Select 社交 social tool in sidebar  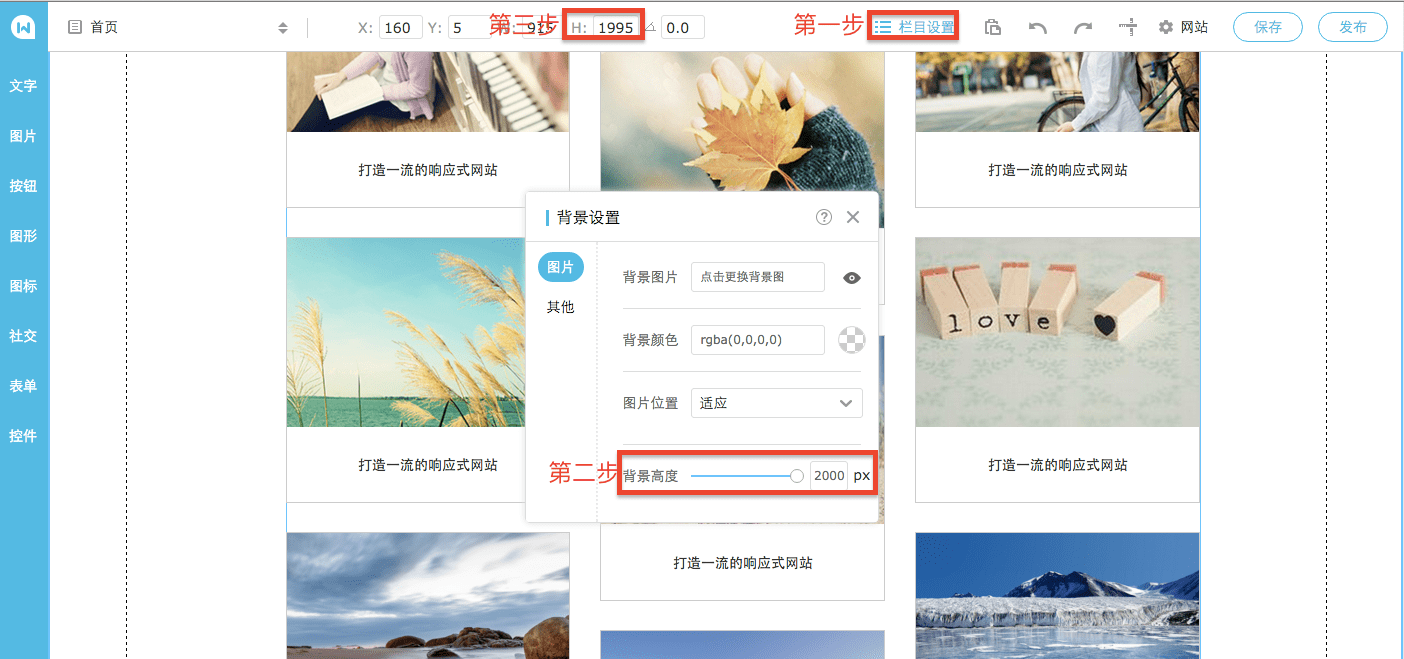[23, 336]
